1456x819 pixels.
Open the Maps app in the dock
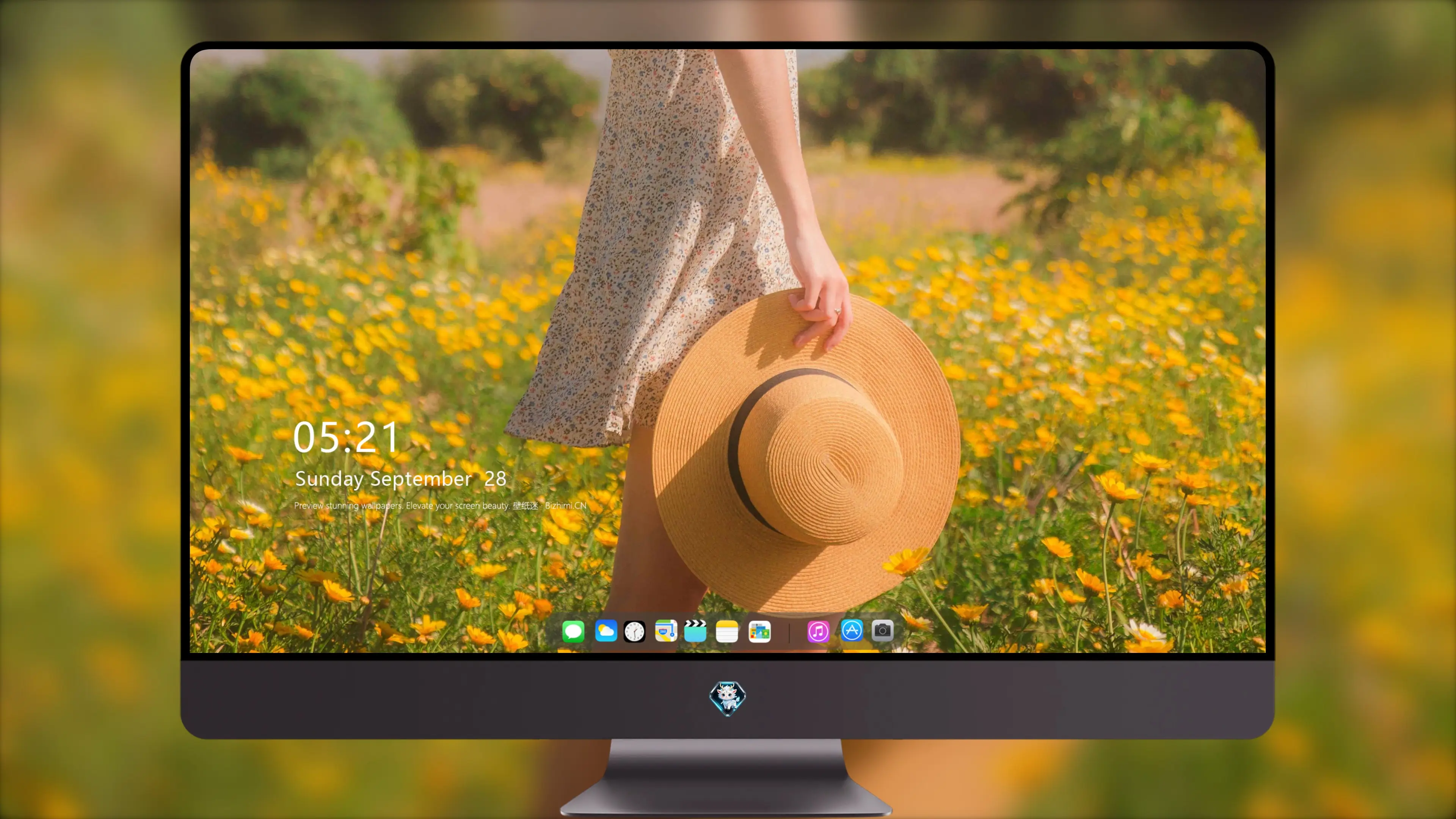click(666, 631)
